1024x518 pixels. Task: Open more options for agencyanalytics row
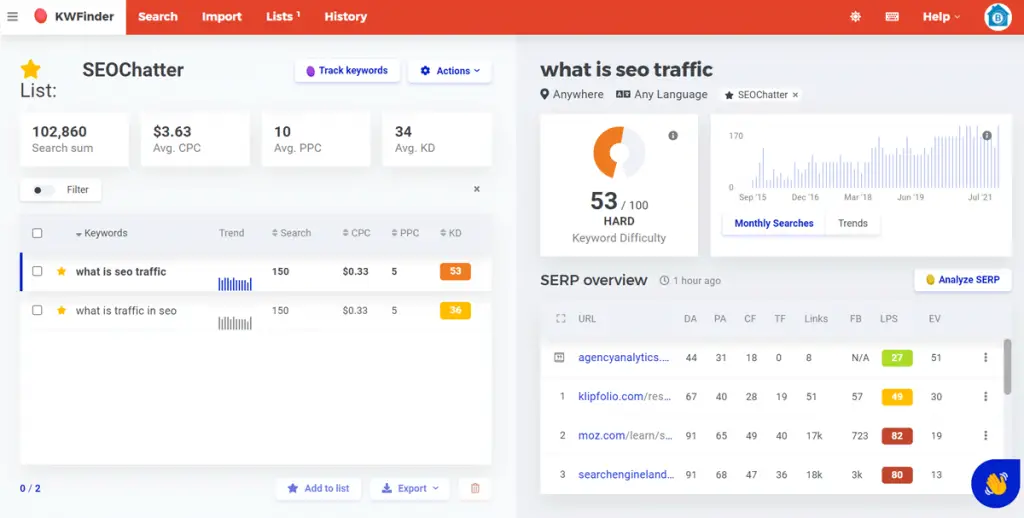tap(985, 357)
